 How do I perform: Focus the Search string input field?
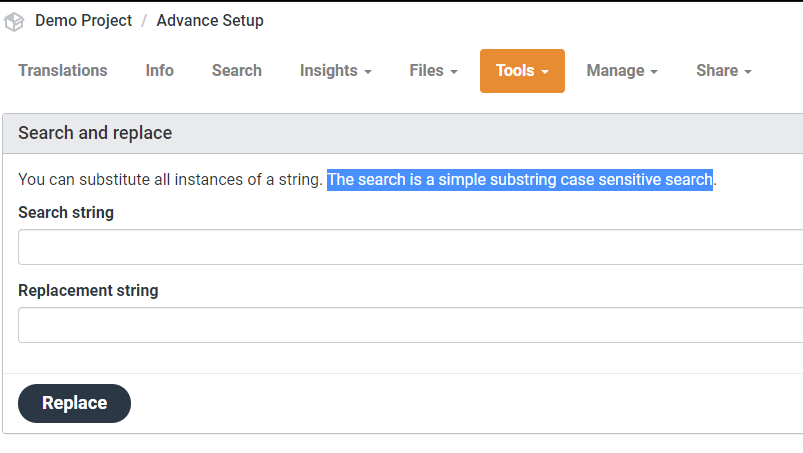(x=410, y=247)
